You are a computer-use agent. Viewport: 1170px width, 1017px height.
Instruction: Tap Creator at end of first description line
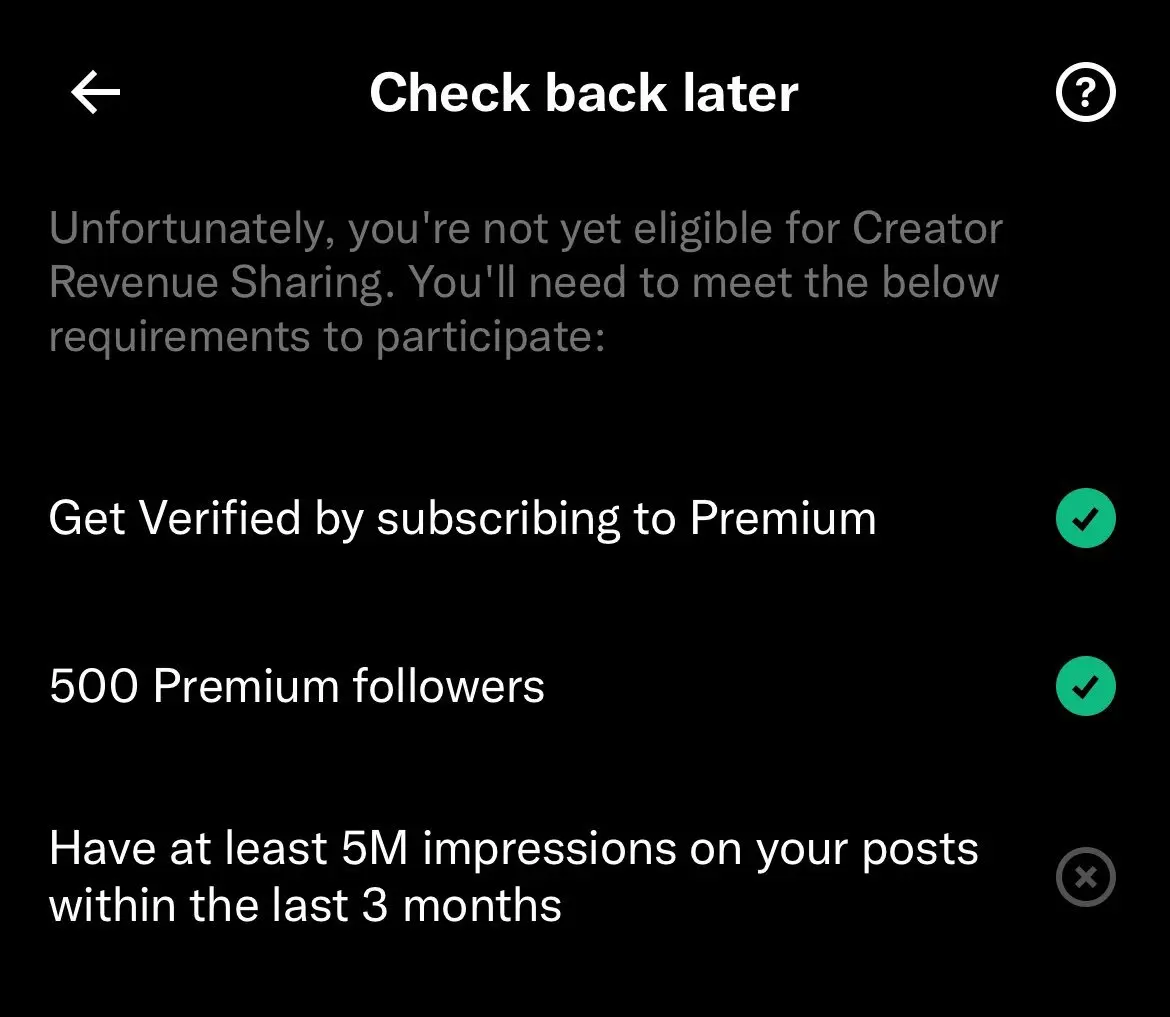coord(927,228)
